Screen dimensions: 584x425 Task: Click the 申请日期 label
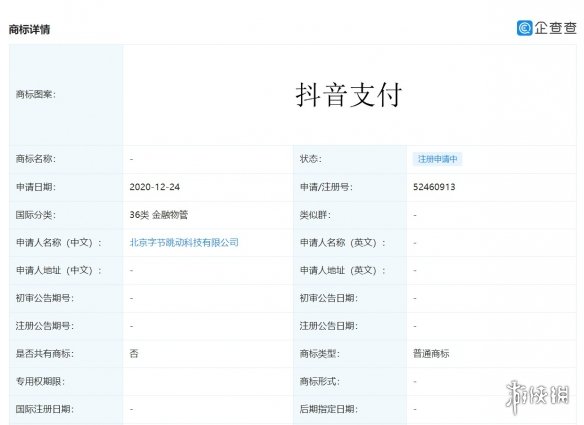(36, 187)
